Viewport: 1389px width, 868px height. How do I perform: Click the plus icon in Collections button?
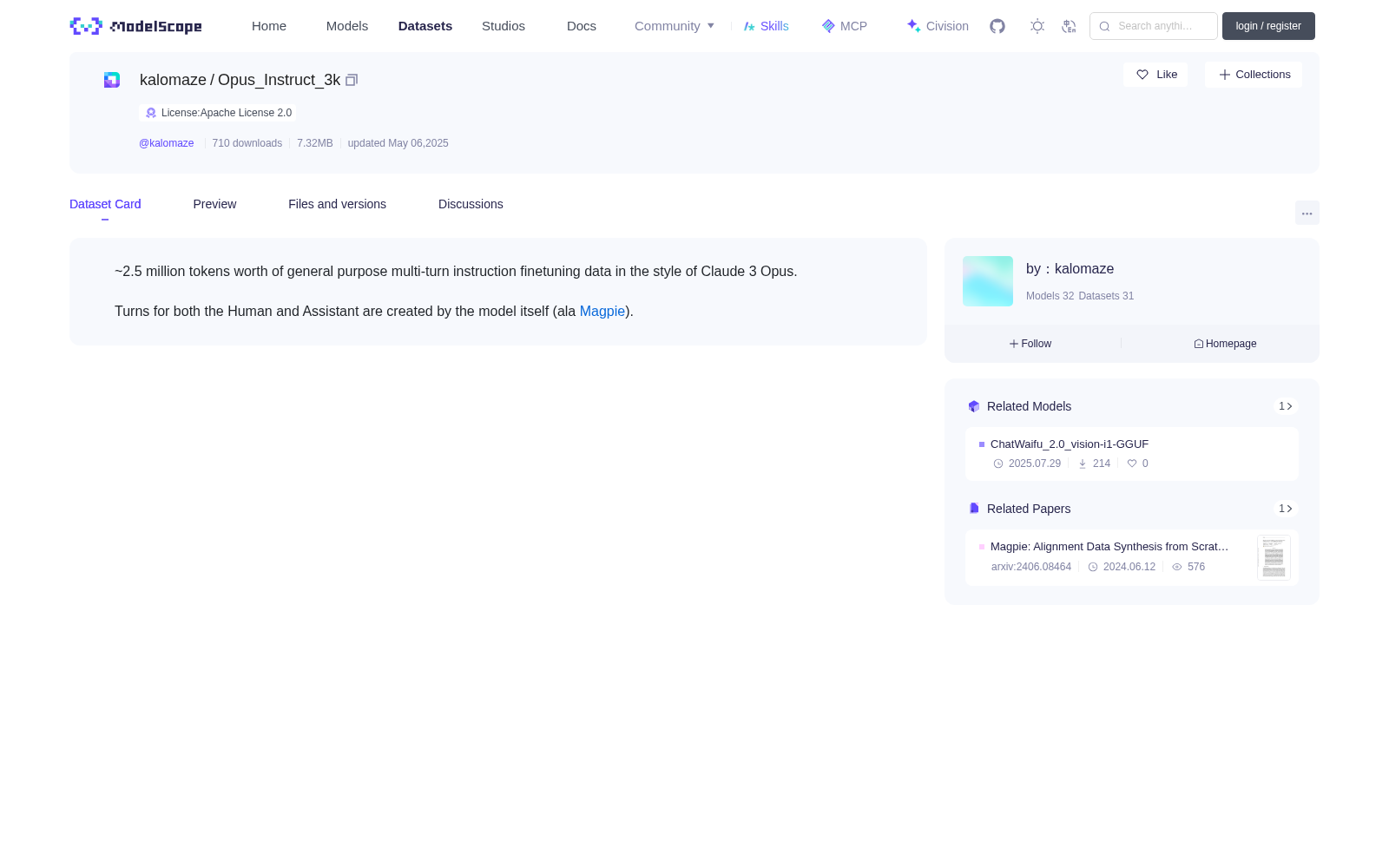pos(1225,75)
